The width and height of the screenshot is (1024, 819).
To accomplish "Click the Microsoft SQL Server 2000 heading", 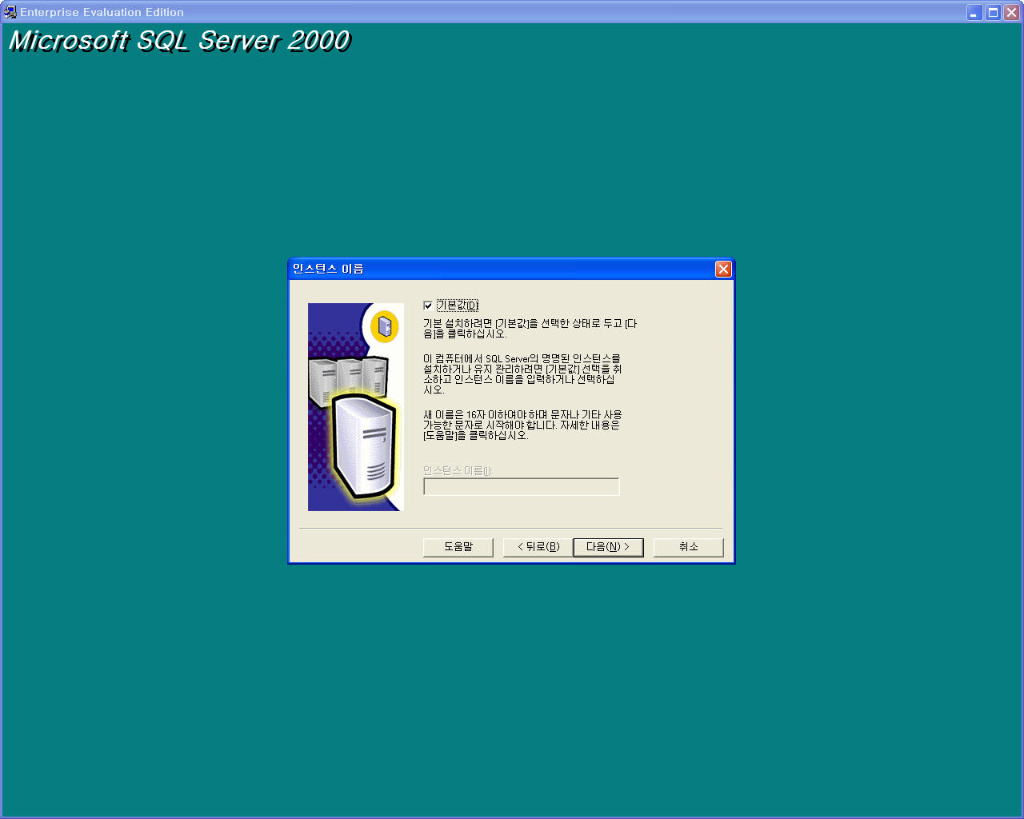I will click(x=180, y=40).
